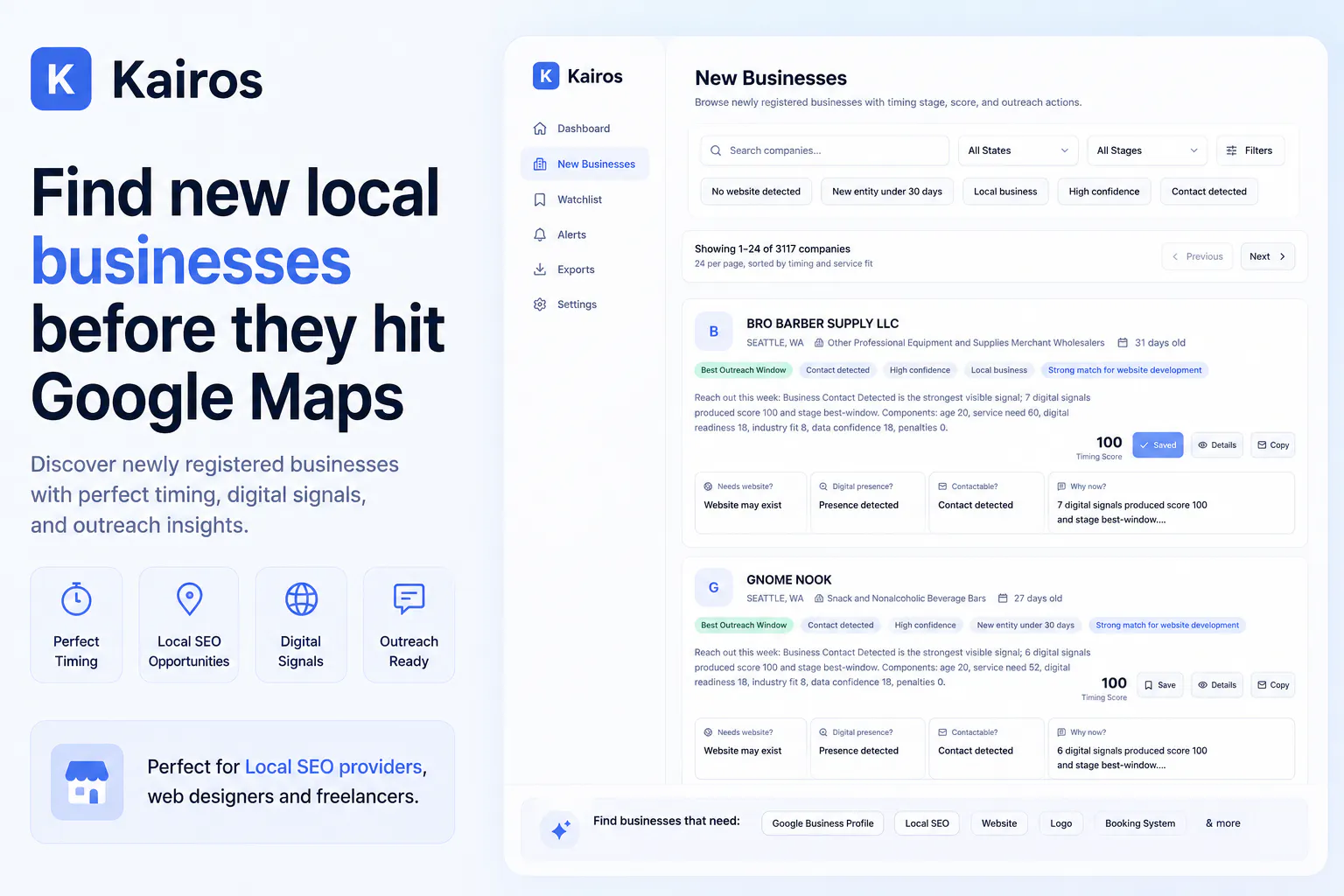Toggle the Local business filter chip
1344x896 pixels.
1005,192
